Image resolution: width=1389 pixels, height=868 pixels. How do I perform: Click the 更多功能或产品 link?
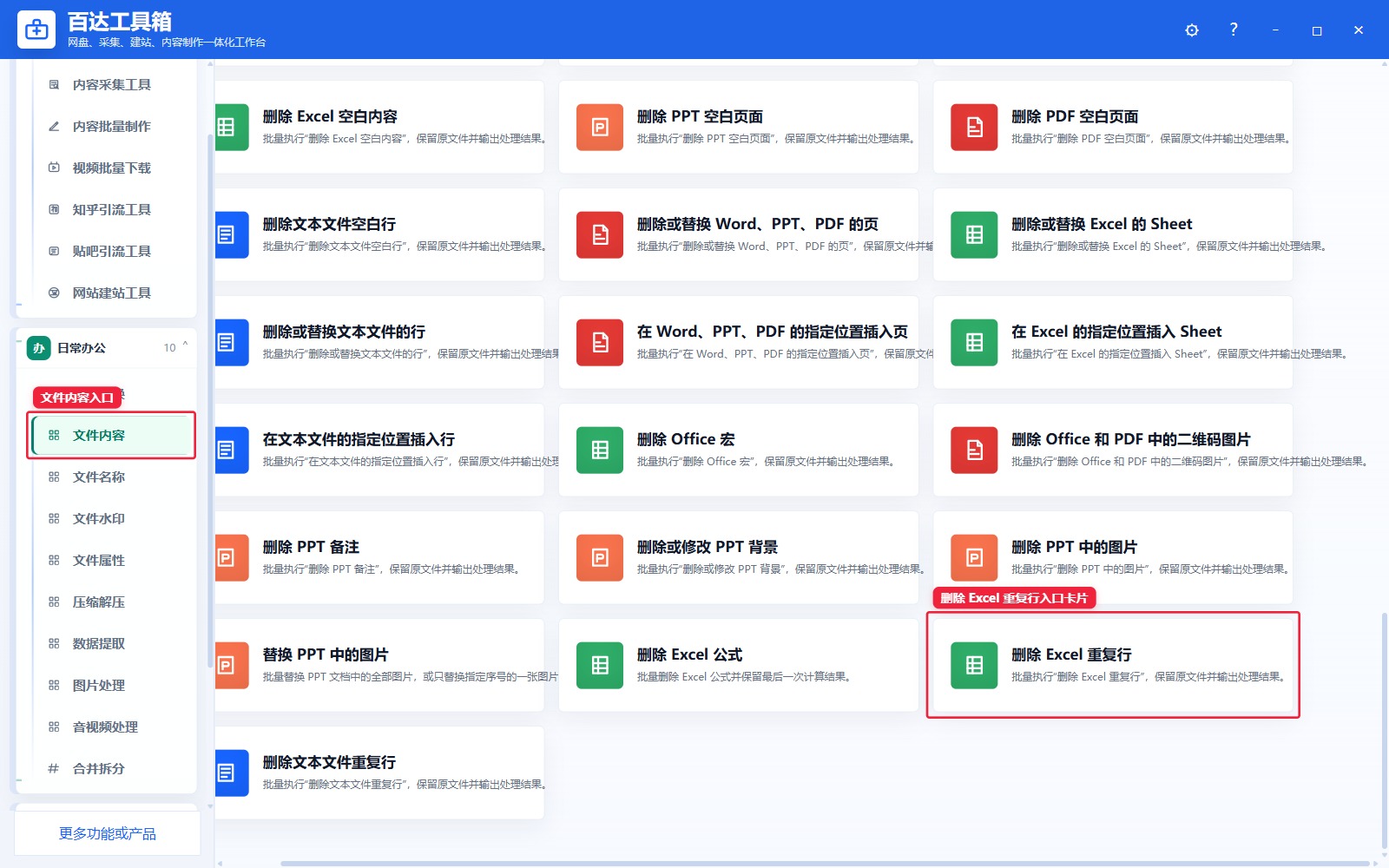107,833
